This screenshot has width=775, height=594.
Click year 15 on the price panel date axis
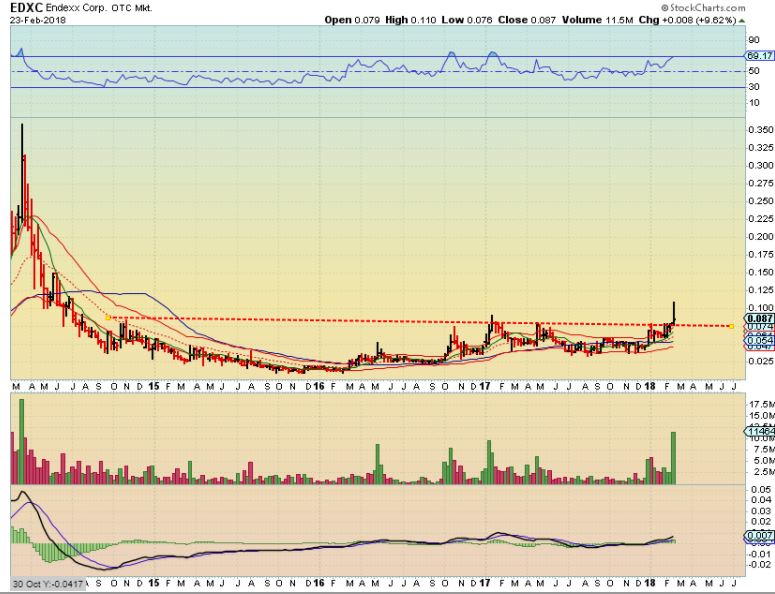154,386
